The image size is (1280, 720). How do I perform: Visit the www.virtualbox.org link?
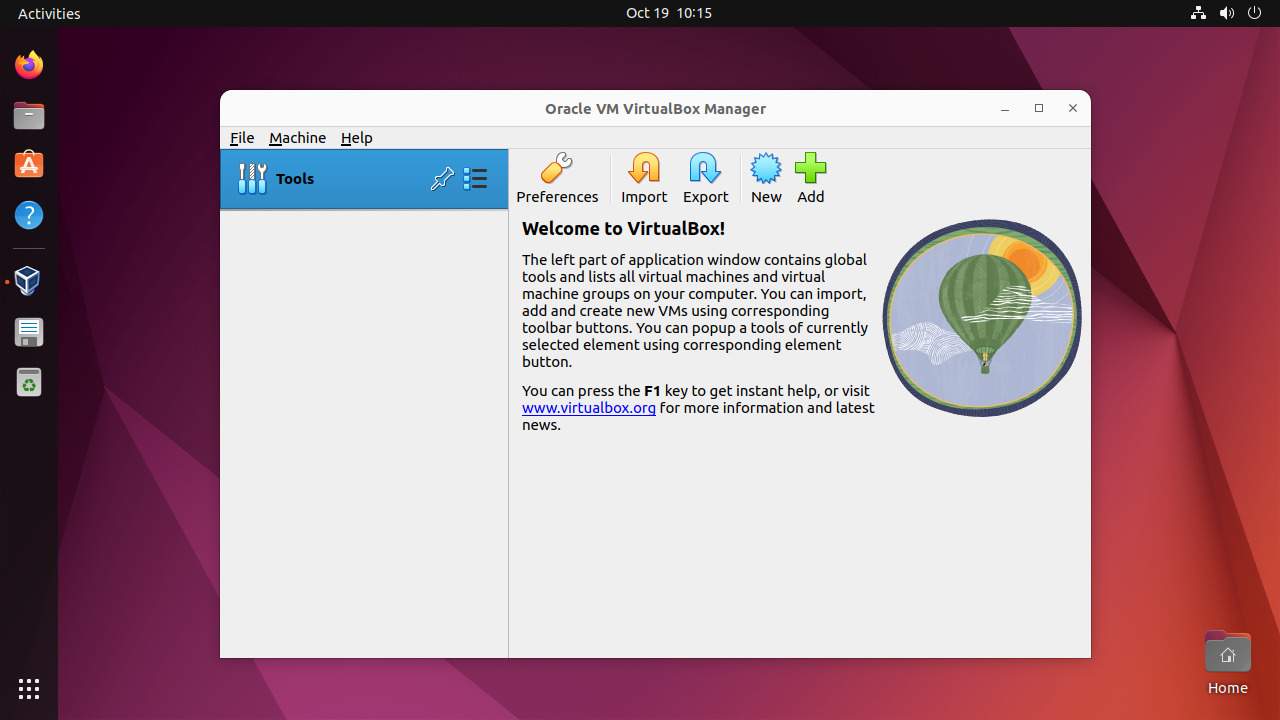click(589, 407)
